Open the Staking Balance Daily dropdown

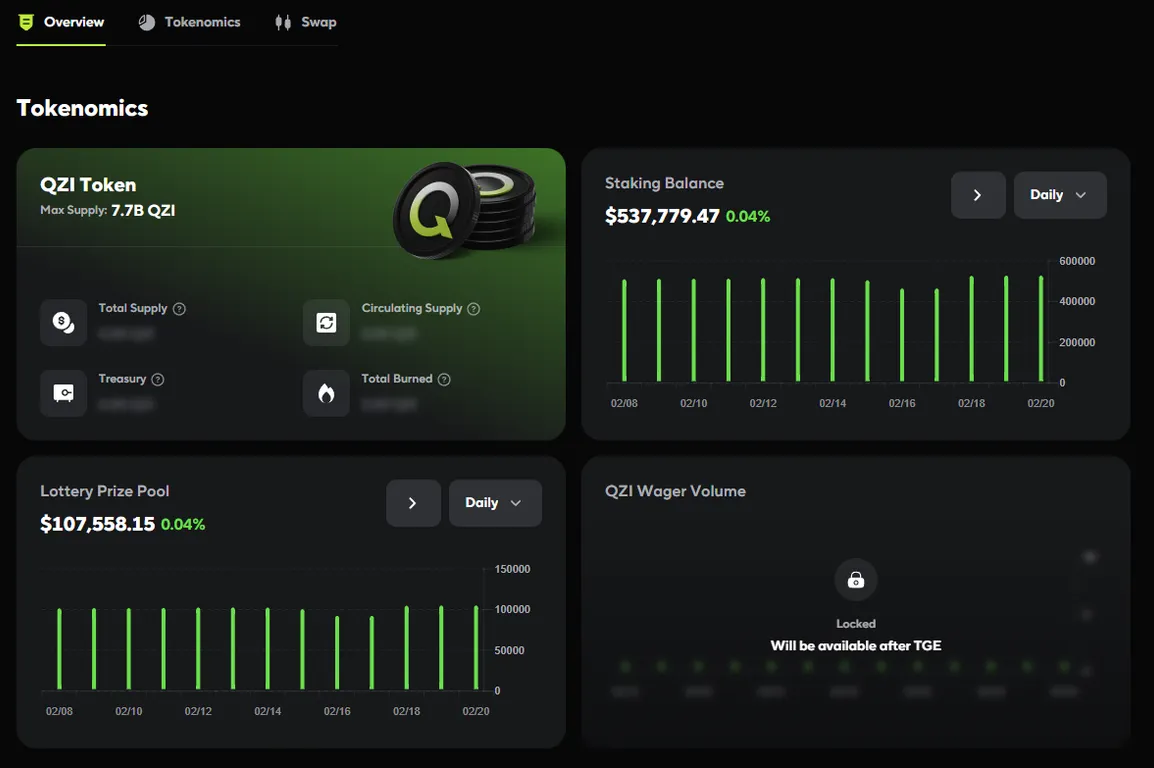tap(1060, 195)
